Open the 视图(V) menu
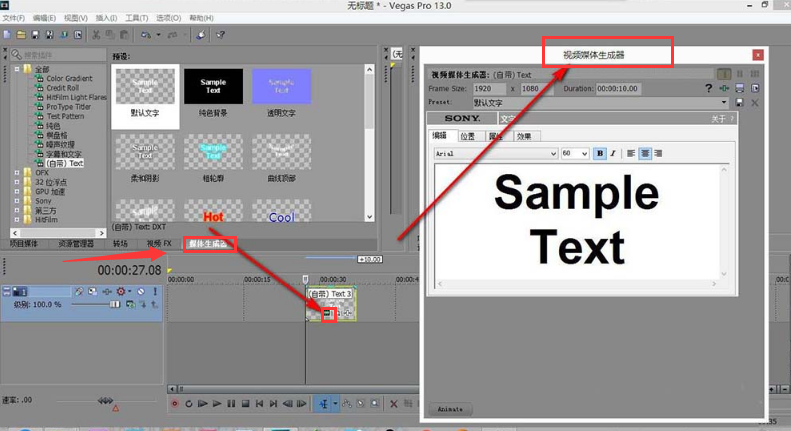This screenshot has height=431, width=791. click(76, 18)
